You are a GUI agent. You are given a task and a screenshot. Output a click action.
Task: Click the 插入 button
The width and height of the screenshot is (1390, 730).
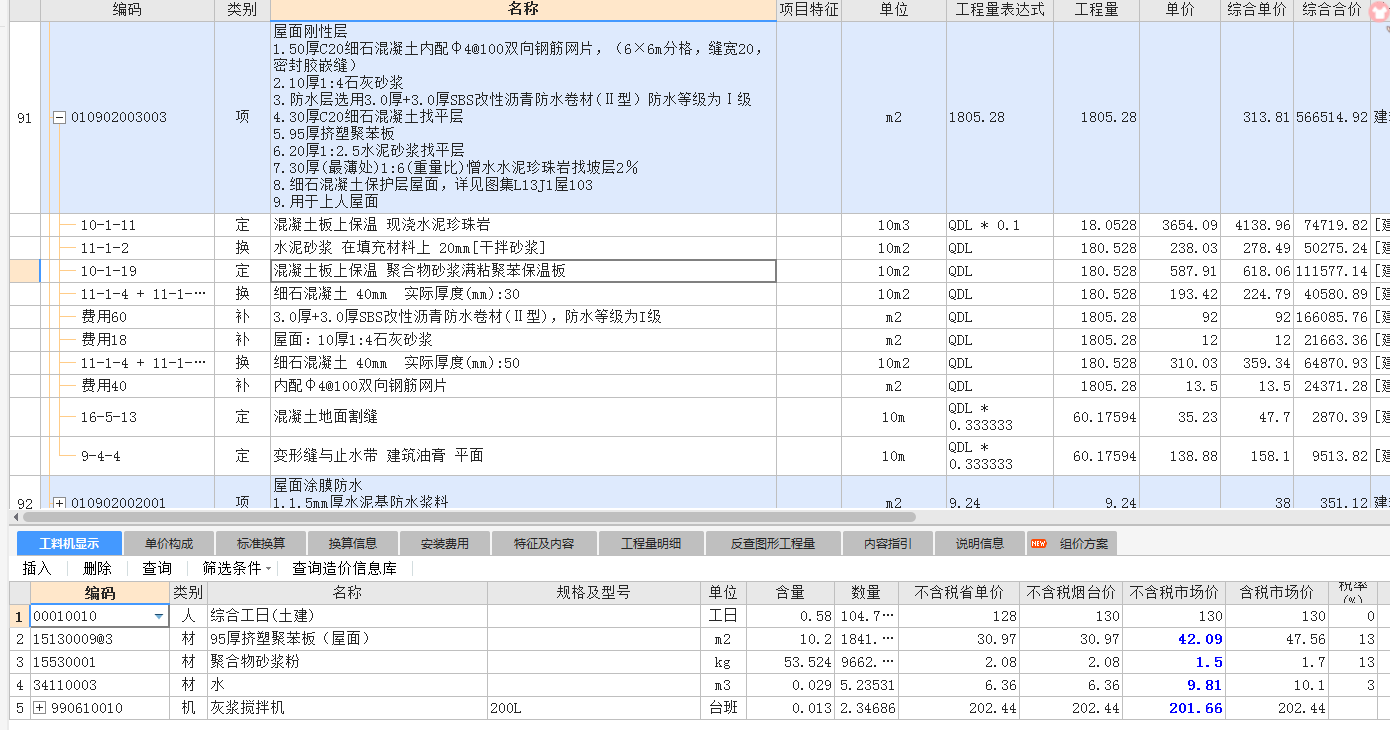37,568
